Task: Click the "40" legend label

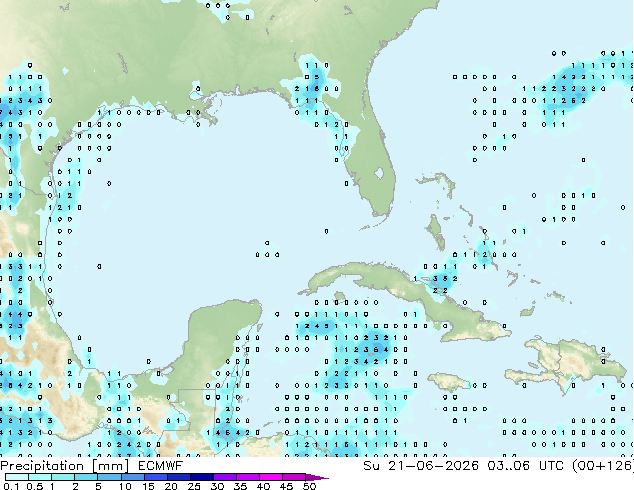Action: [x=263, y=486]
